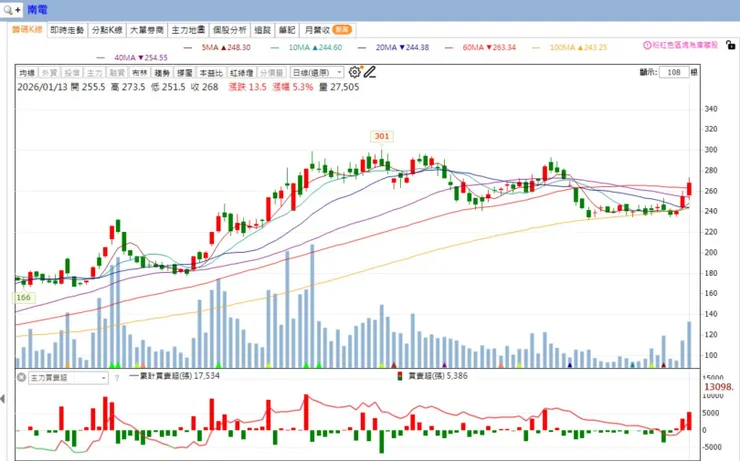740x461 pixels.
Task: Click the 10MA legend entry
Action: click(x=306, y=47)
